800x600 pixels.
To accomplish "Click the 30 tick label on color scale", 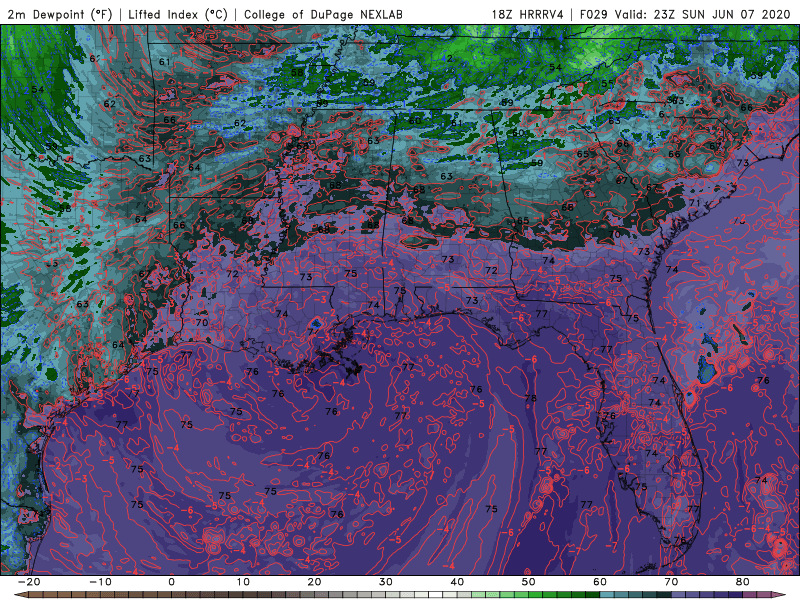I will tap(386, 582).
